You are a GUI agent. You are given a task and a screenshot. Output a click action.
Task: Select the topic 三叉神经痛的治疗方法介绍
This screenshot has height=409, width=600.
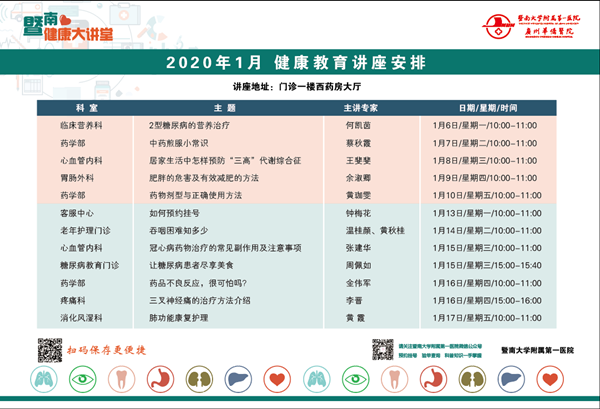pyautogui.click(x=200, y=300)
